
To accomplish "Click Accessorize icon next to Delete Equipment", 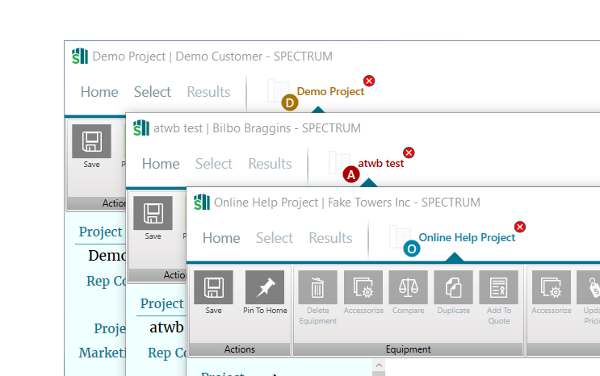I will 363,287.
